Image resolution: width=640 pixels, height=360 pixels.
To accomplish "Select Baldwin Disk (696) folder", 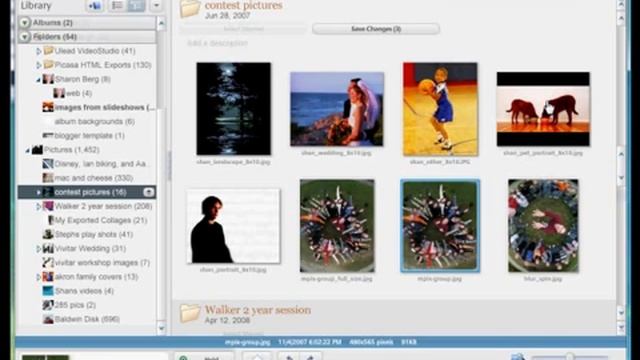I will (81, 319).
